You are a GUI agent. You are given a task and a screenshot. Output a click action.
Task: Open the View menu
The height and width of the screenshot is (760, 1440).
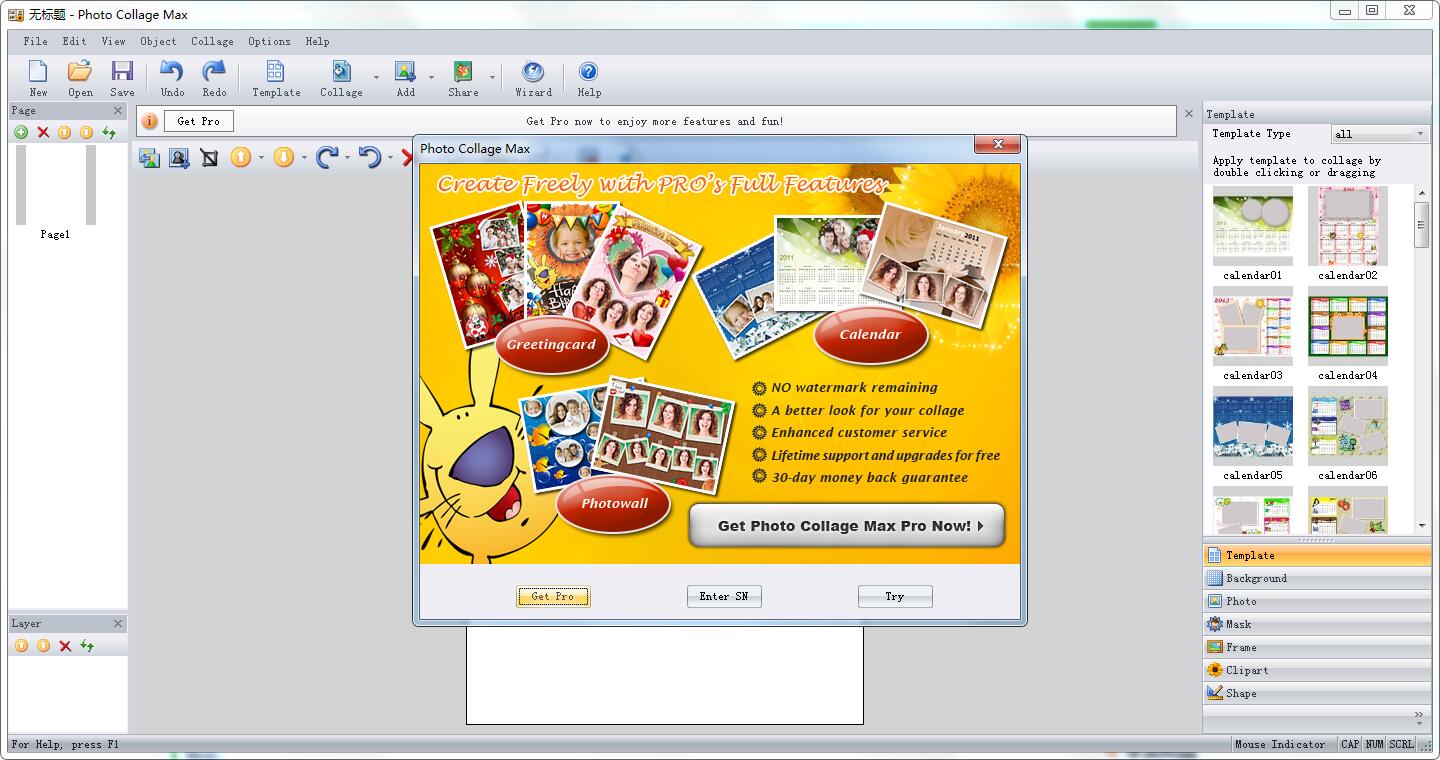[x=114, y=41]
